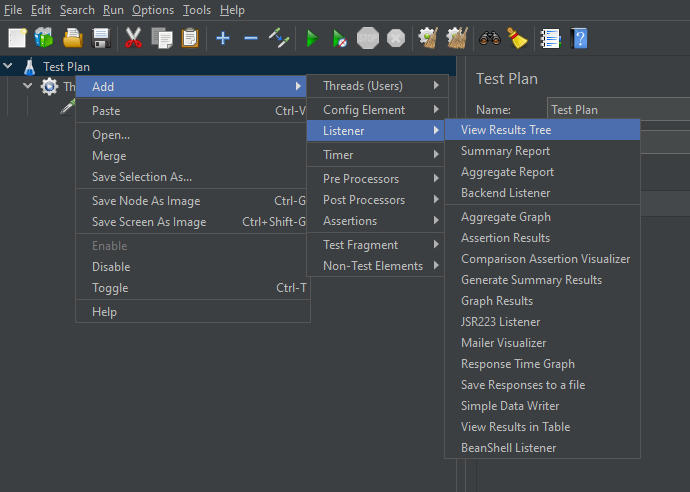
Task: Select View Results in Table
Action: pyautogui.click(x=542, y=427)
